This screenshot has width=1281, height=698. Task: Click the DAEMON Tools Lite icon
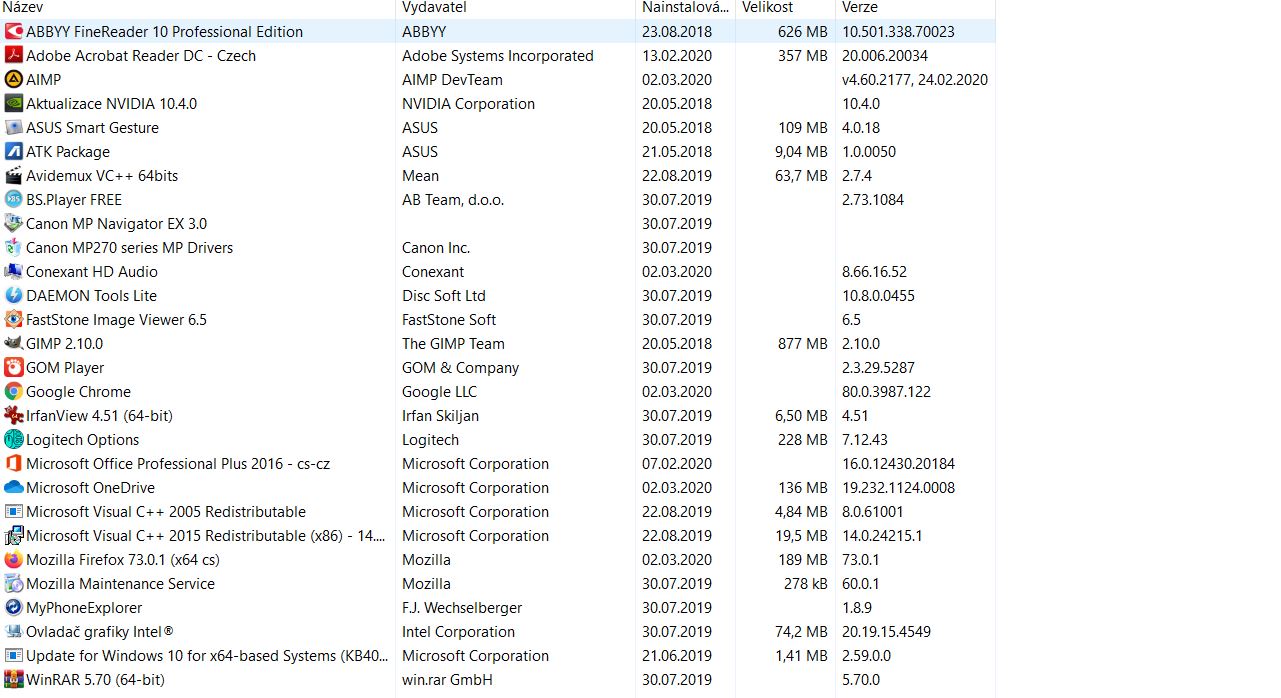point(14,296)
